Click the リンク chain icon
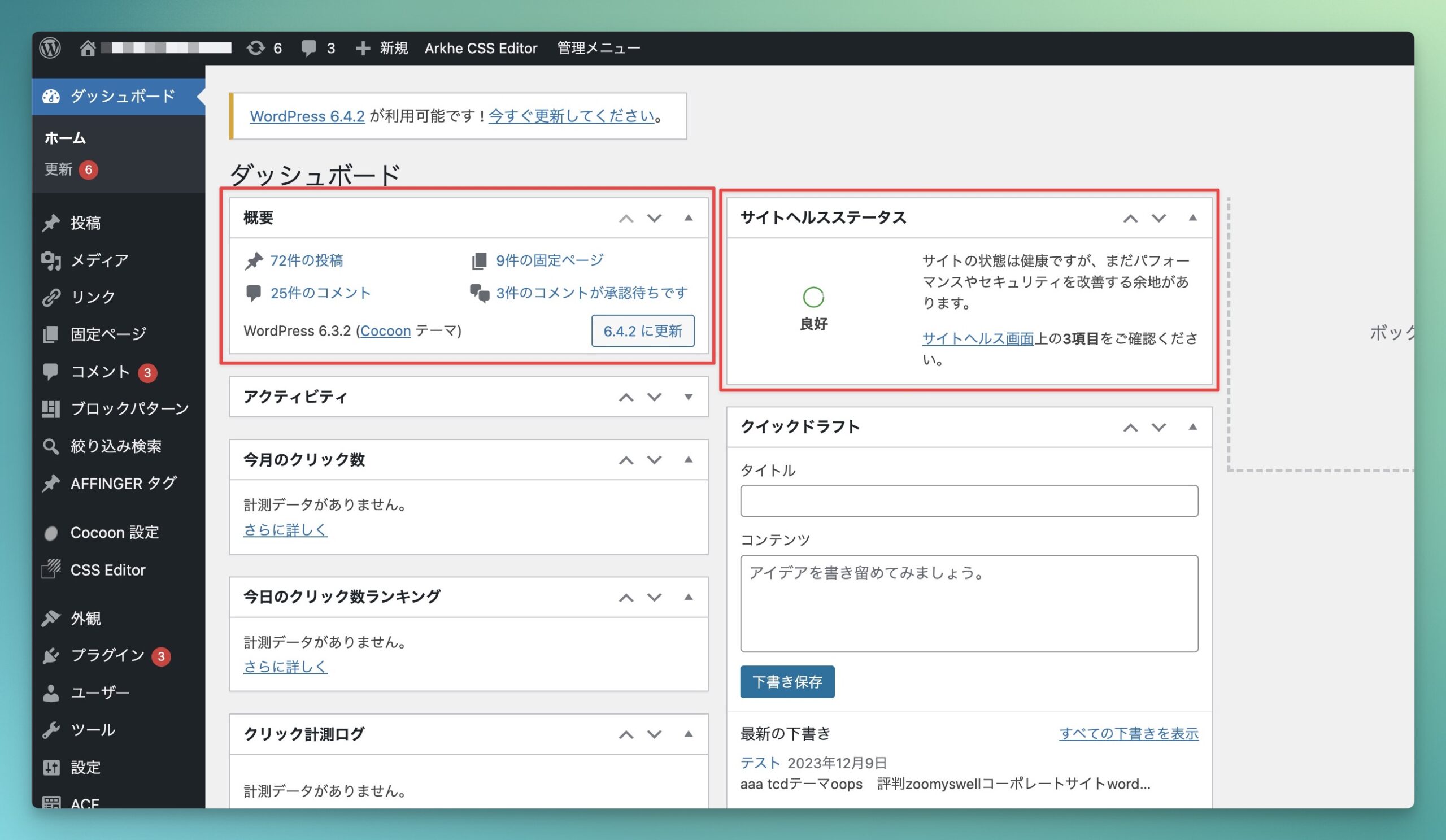Screen dimensions: 1446x840 (51, 297)
